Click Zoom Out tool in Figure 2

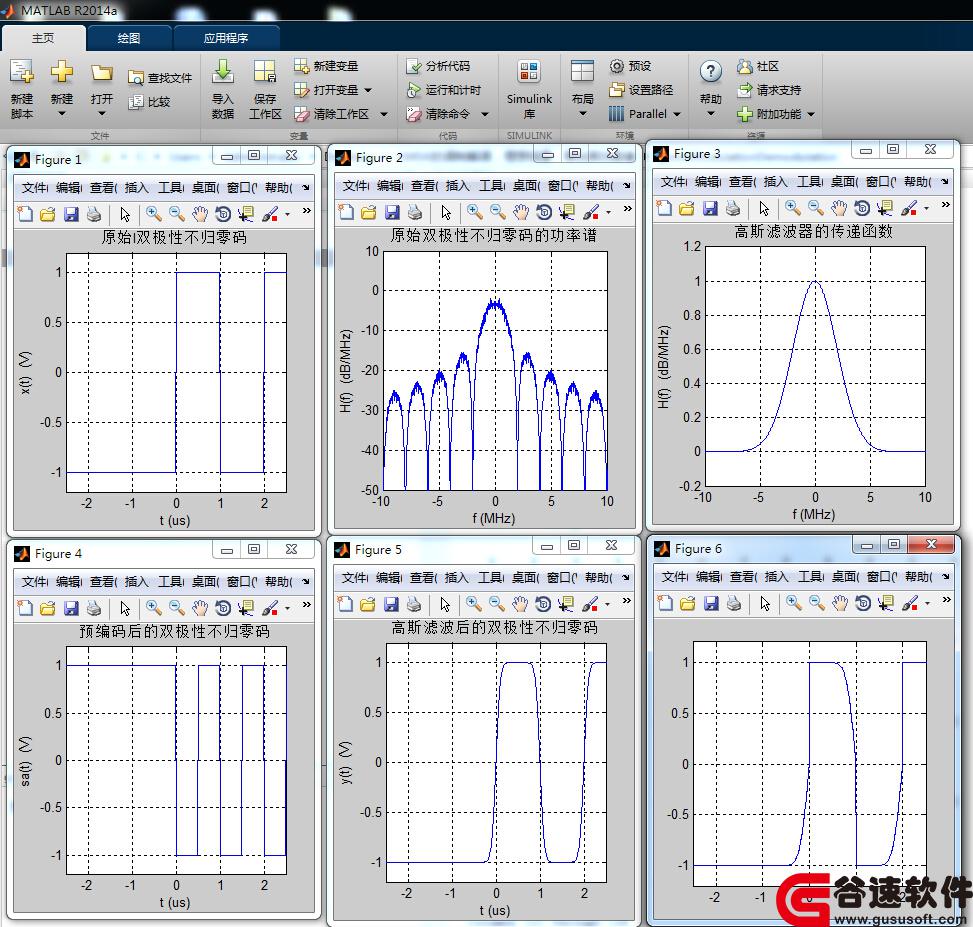pyautogui.click(x=498, y=212)
